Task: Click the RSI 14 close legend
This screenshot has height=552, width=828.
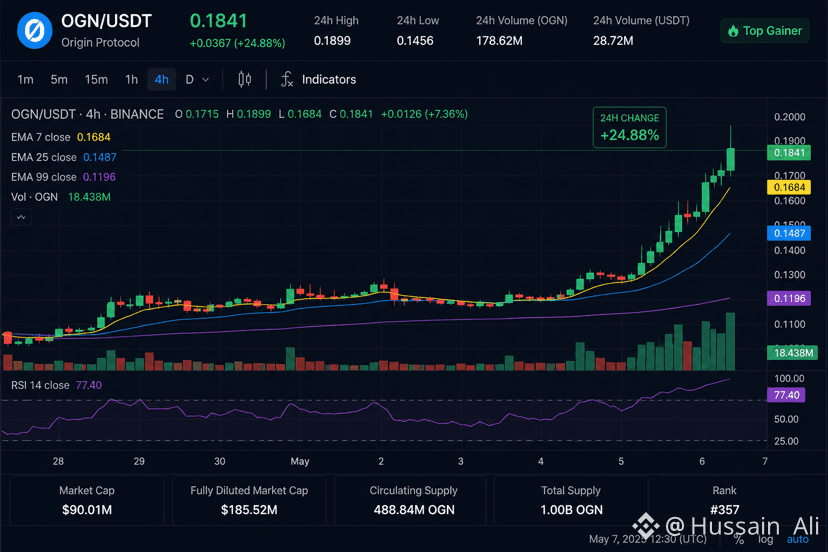Action: (57, 385)
